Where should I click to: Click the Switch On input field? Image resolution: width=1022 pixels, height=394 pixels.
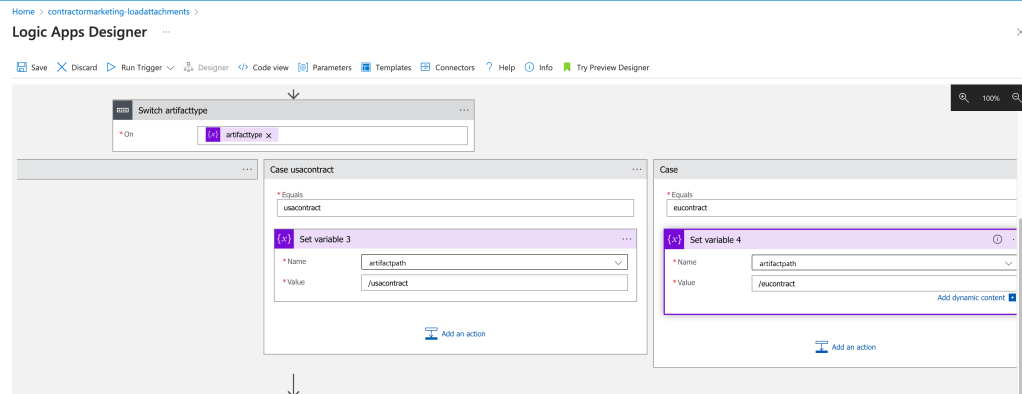(x=332, y=135)
